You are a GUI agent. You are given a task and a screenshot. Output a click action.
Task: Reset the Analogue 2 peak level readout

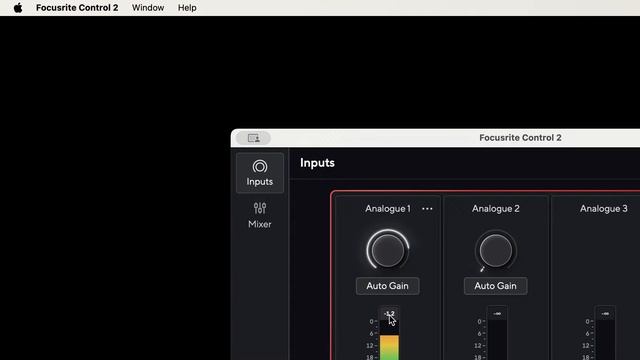coord(497,313)
